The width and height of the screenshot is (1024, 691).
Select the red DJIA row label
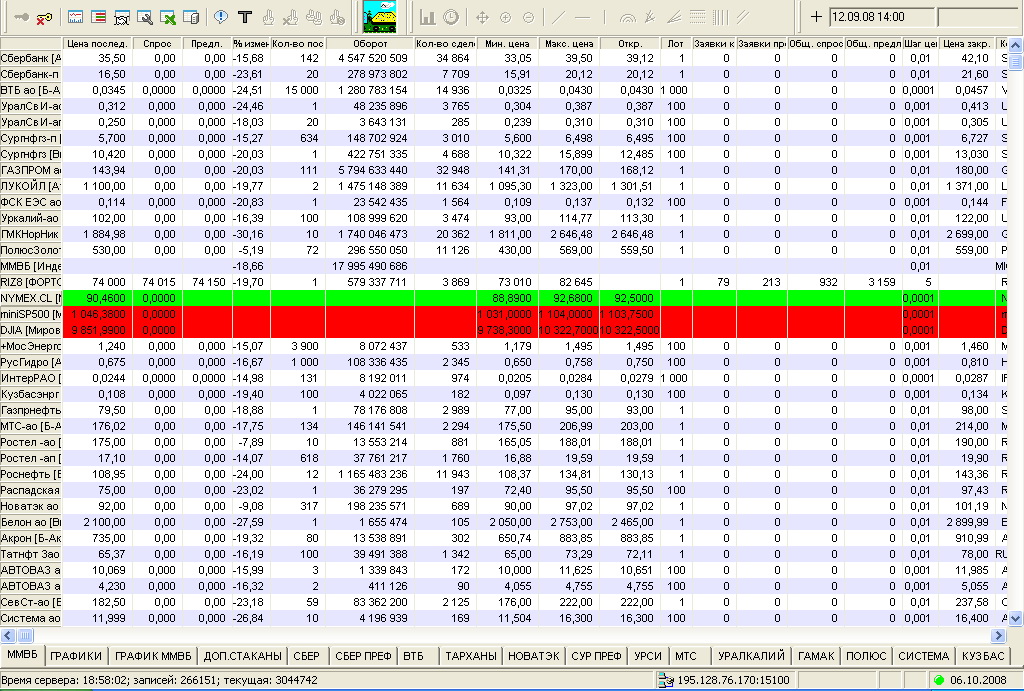click(31, 330)
